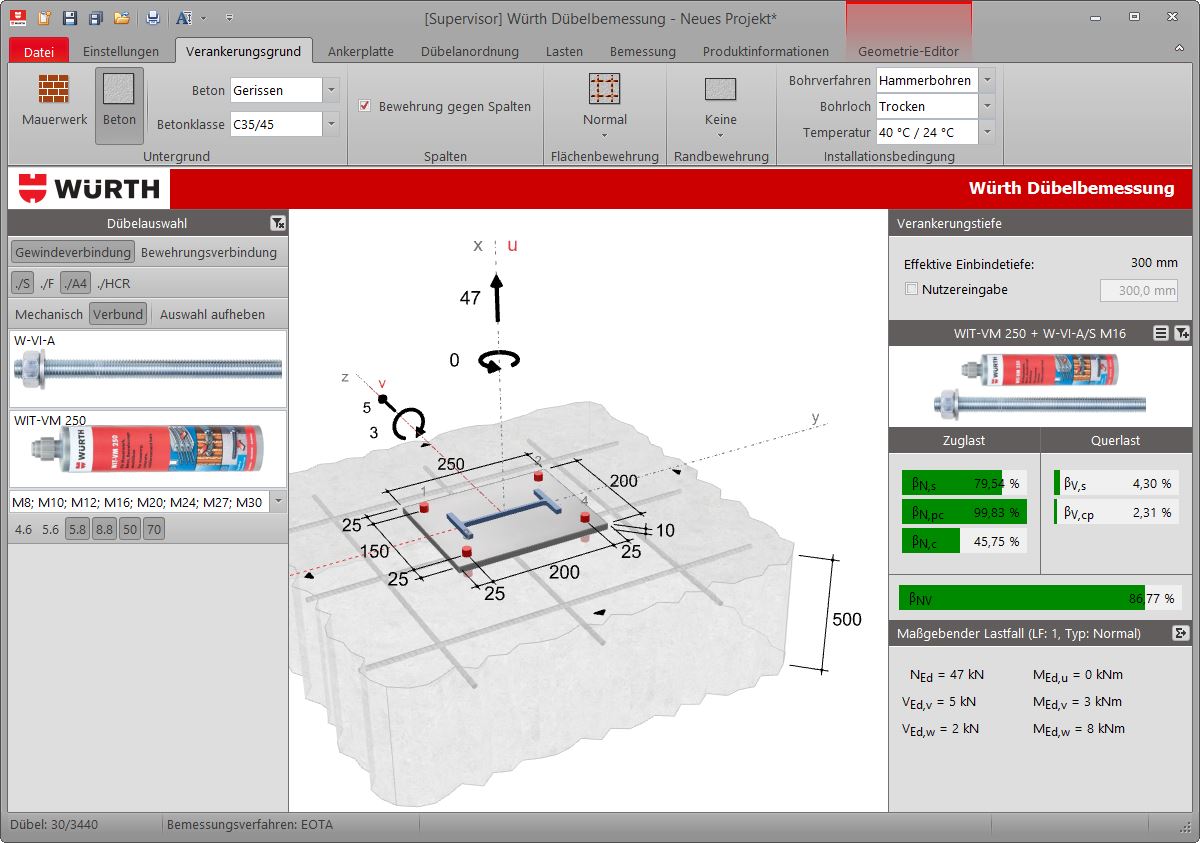Open the Temperatur dropdown showing 40 °C / 24 °C
Screen dimensions: 1200x843
click(x=989, y=132)
